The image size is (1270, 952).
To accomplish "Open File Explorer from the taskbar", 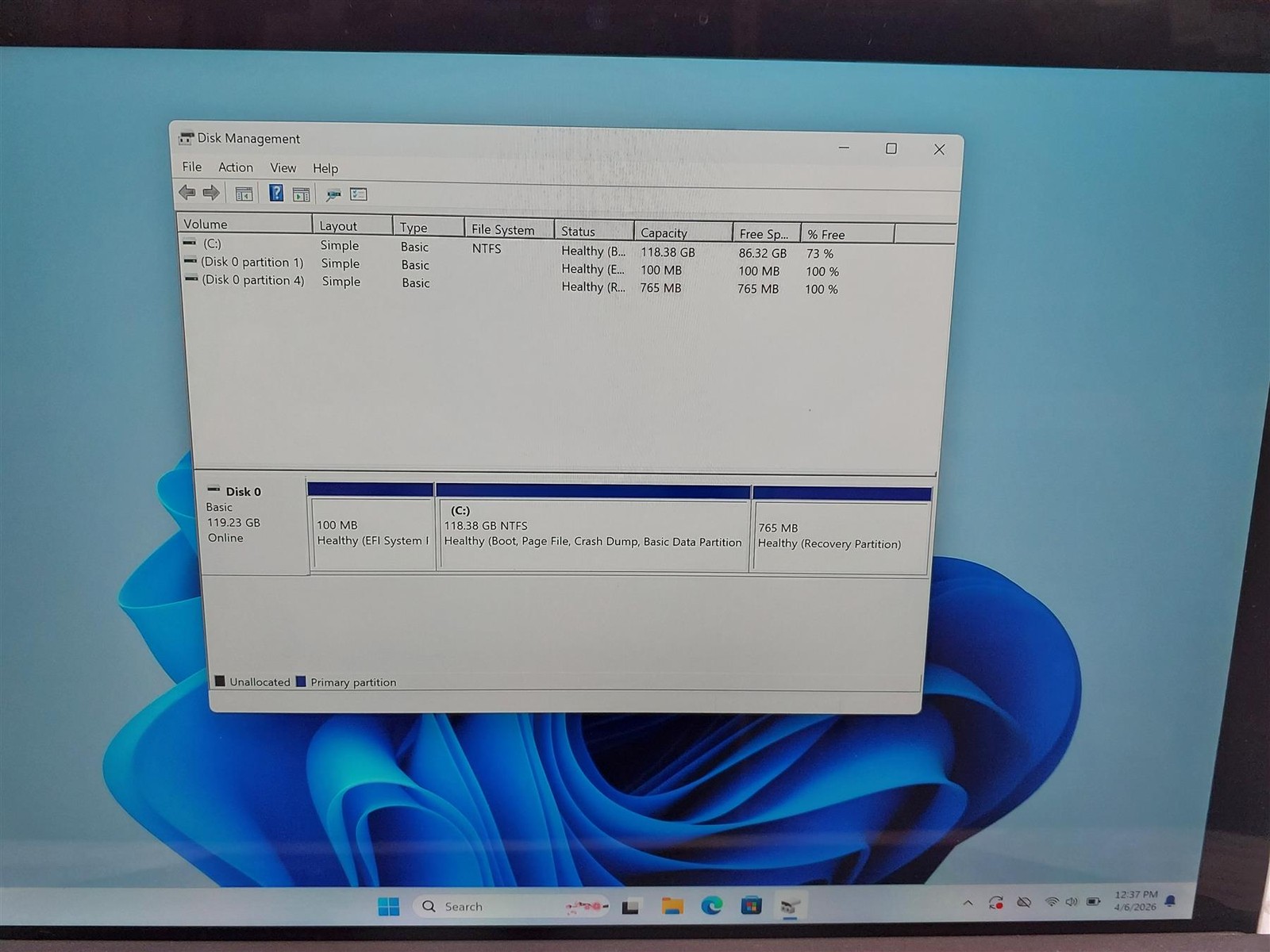I will click(x=672, y=906).
